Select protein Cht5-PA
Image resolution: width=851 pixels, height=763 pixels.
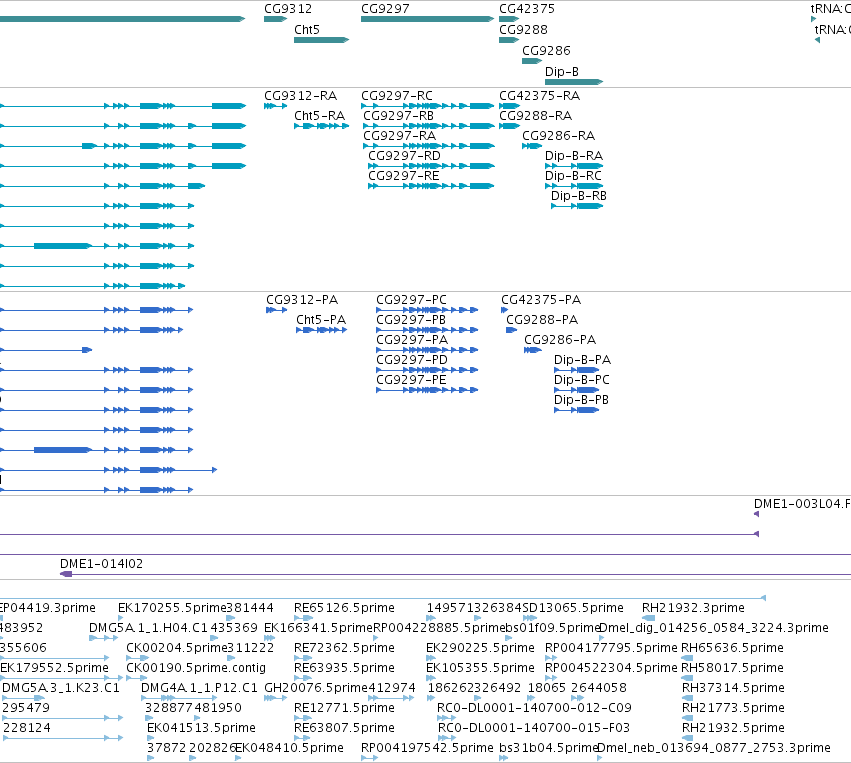[321, 330]
